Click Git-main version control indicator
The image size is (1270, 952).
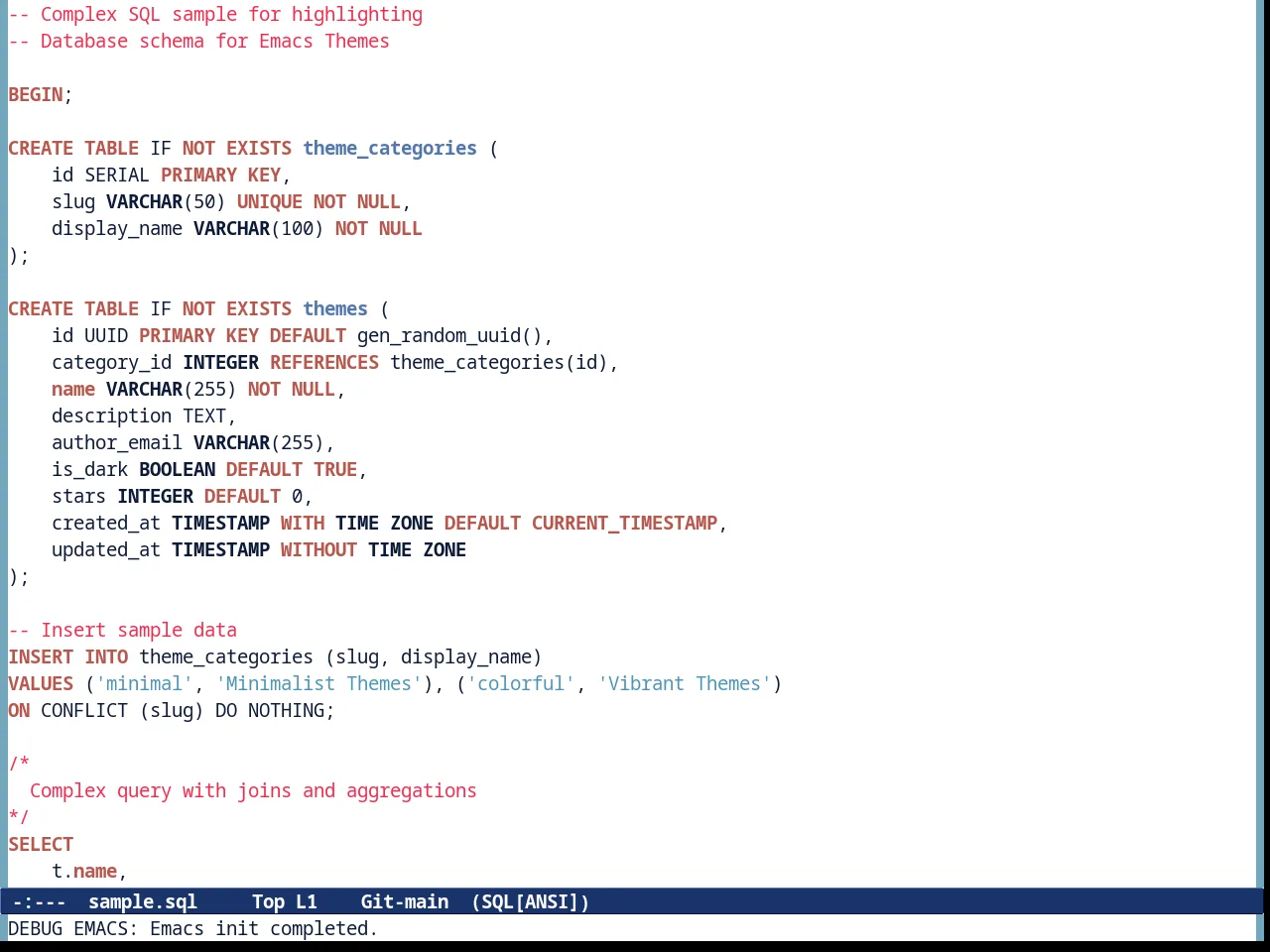405,901
